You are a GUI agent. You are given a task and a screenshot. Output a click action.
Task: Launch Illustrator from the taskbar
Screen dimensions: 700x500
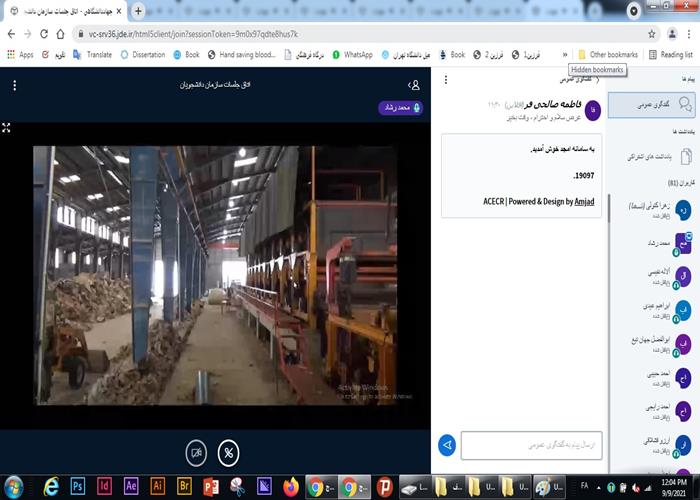(158, 487)
